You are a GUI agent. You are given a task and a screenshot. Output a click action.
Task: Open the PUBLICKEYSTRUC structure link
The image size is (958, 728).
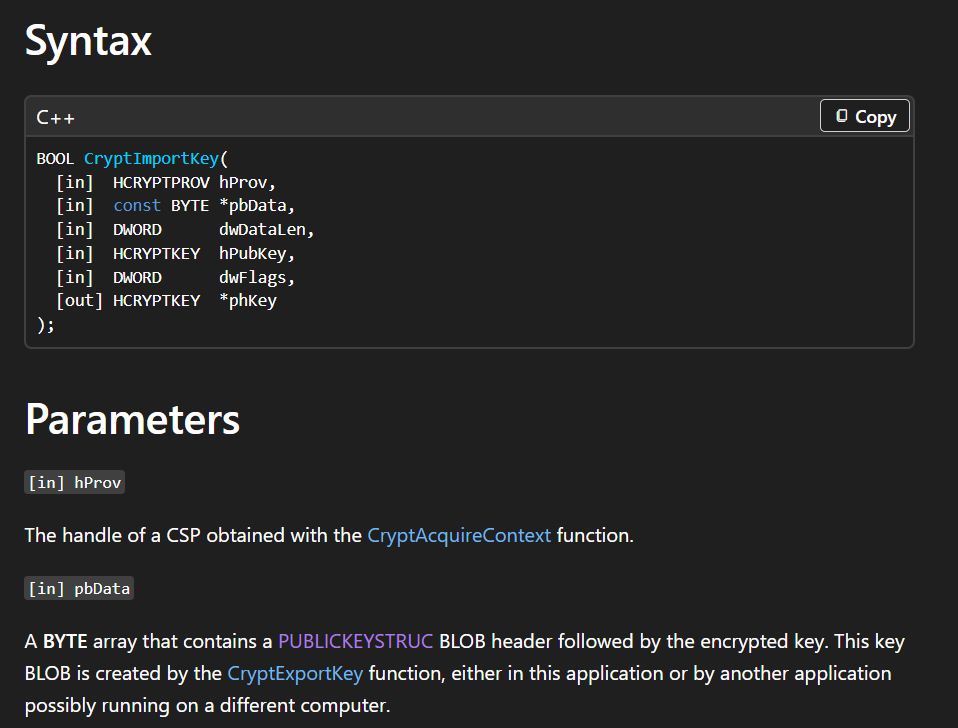[355, 641]
